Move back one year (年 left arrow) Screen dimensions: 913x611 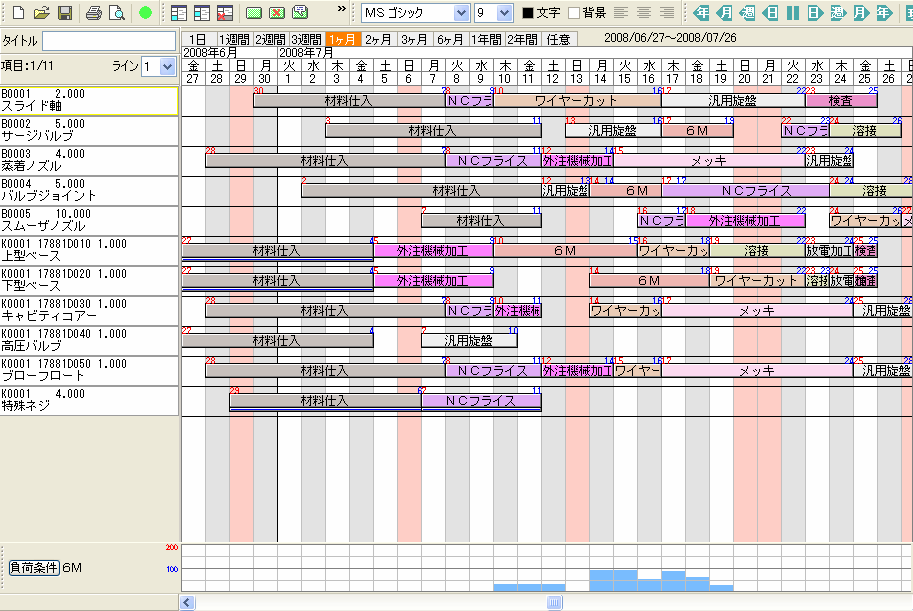(x=701, y=12)
